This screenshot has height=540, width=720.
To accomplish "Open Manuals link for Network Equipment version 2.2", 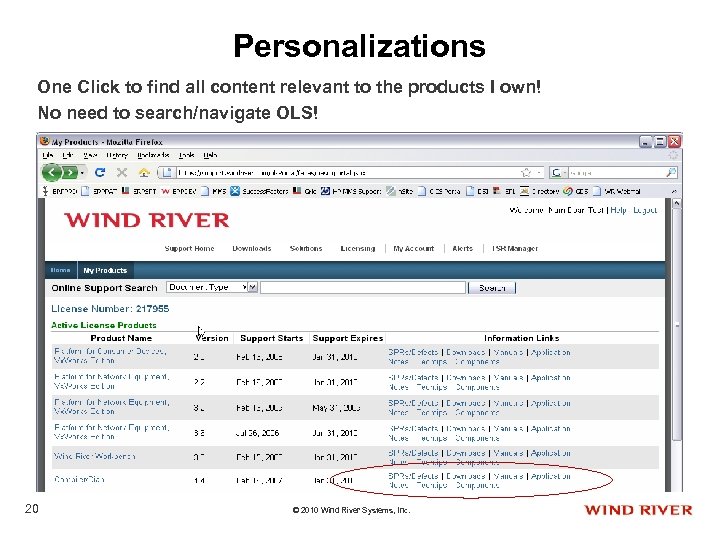I will [508, 377].
